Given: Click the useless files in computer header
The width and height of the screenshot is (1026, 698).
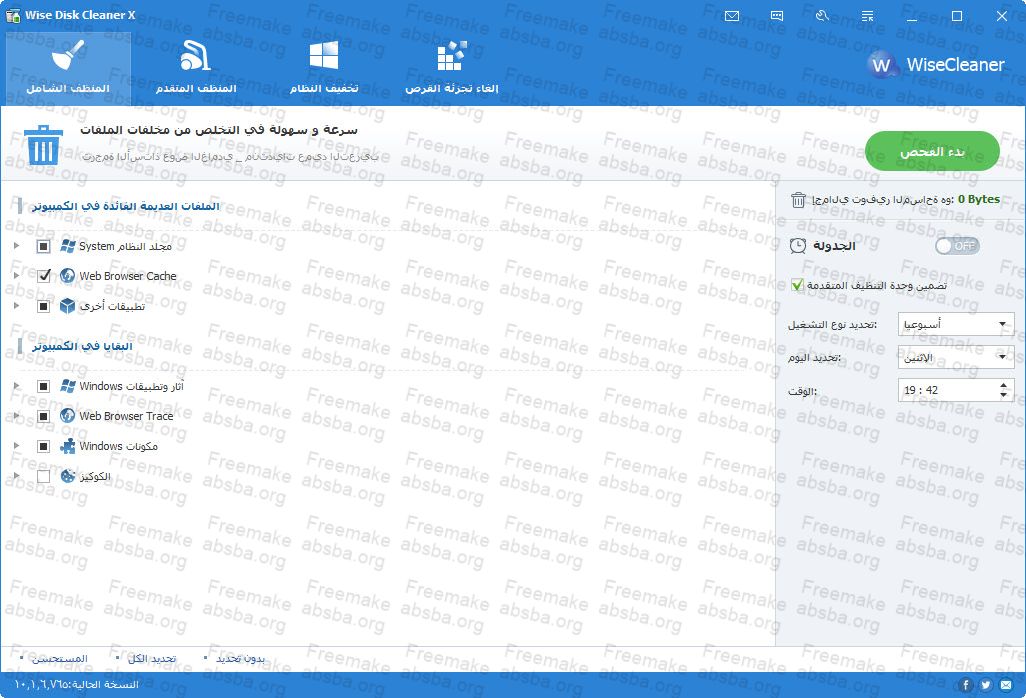Looking at the screenshot, I should coord(126,206).
